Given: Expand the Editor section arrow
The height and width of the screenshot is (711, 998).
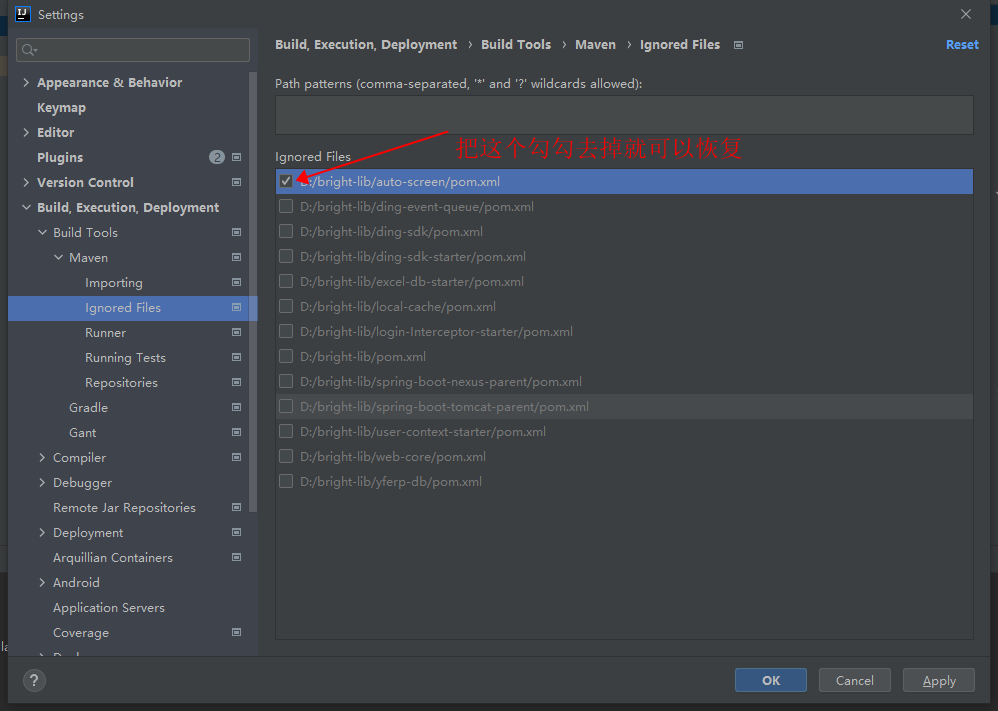Looking at the screenshot, I should click(26, 132).
